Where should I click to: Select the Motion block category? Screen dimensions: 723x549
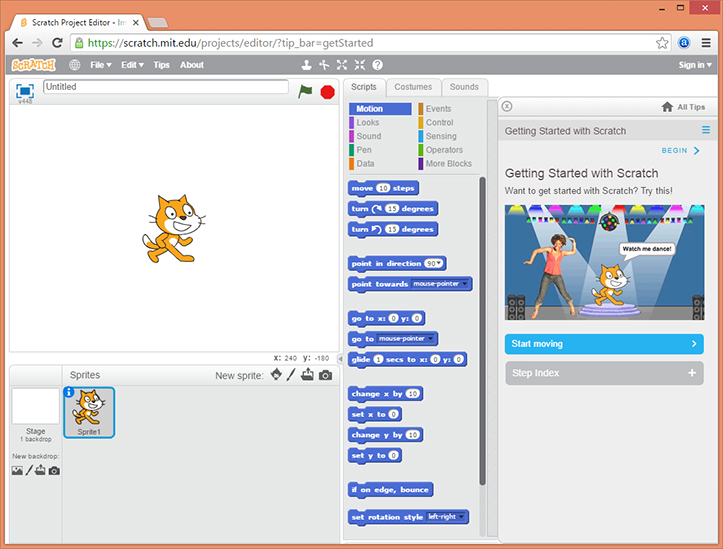(x=380, y=109)
